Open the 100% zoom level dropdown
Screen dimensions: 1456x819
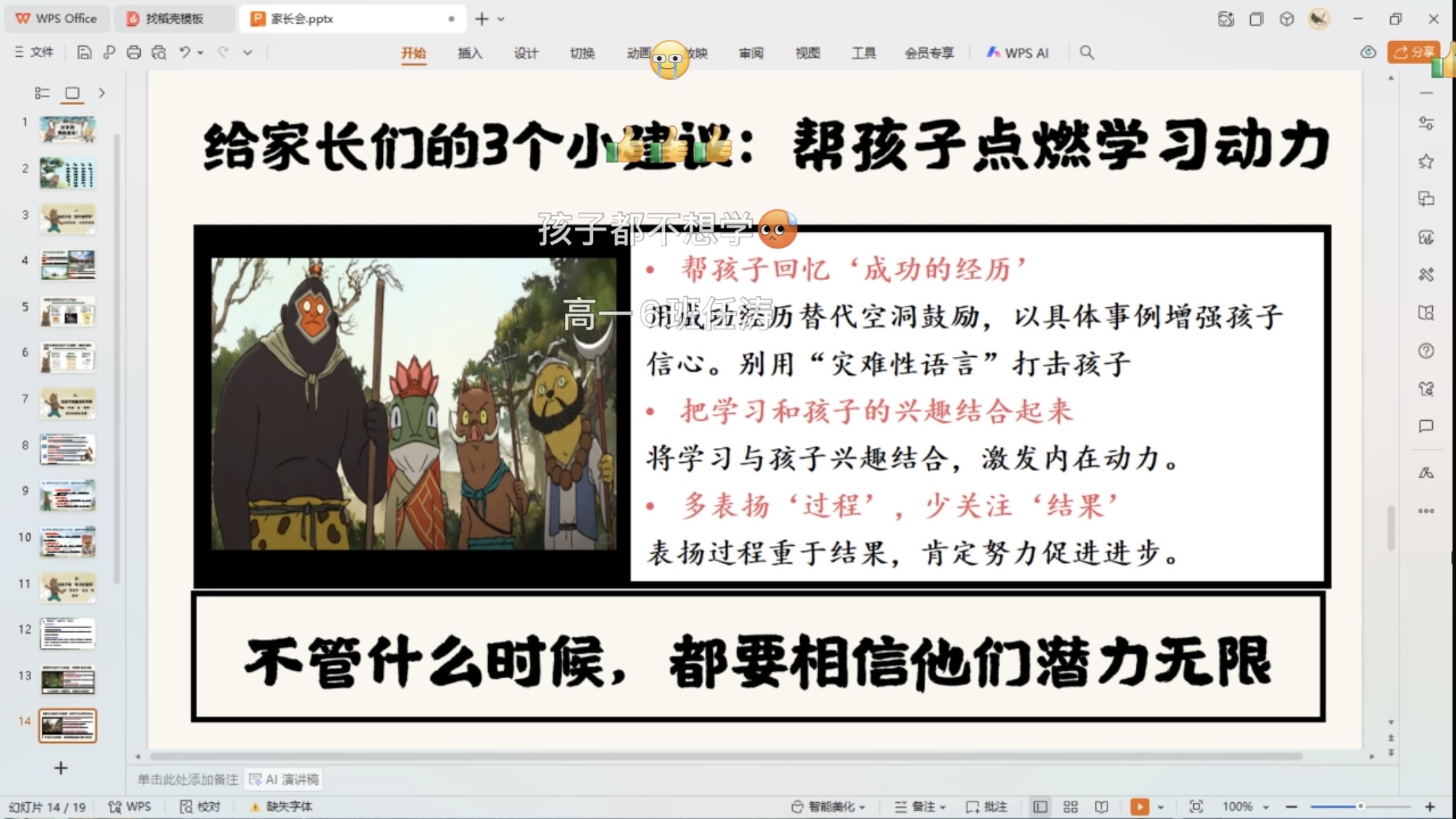point(1245,806)
